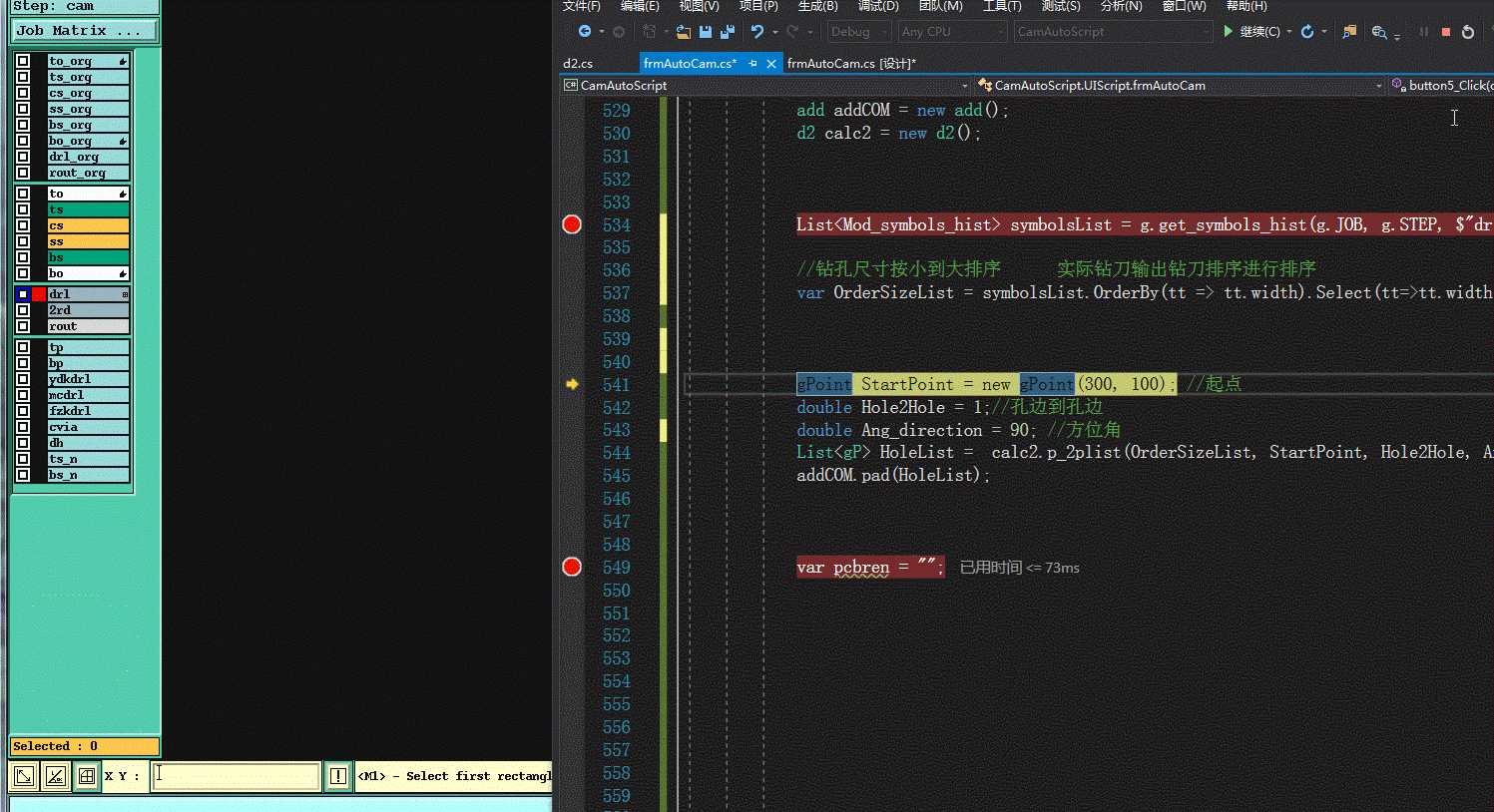Click the refresh icon beside the Continue button
Image resolution: width=1494 pixels, height=812 pixels.
1307,32
